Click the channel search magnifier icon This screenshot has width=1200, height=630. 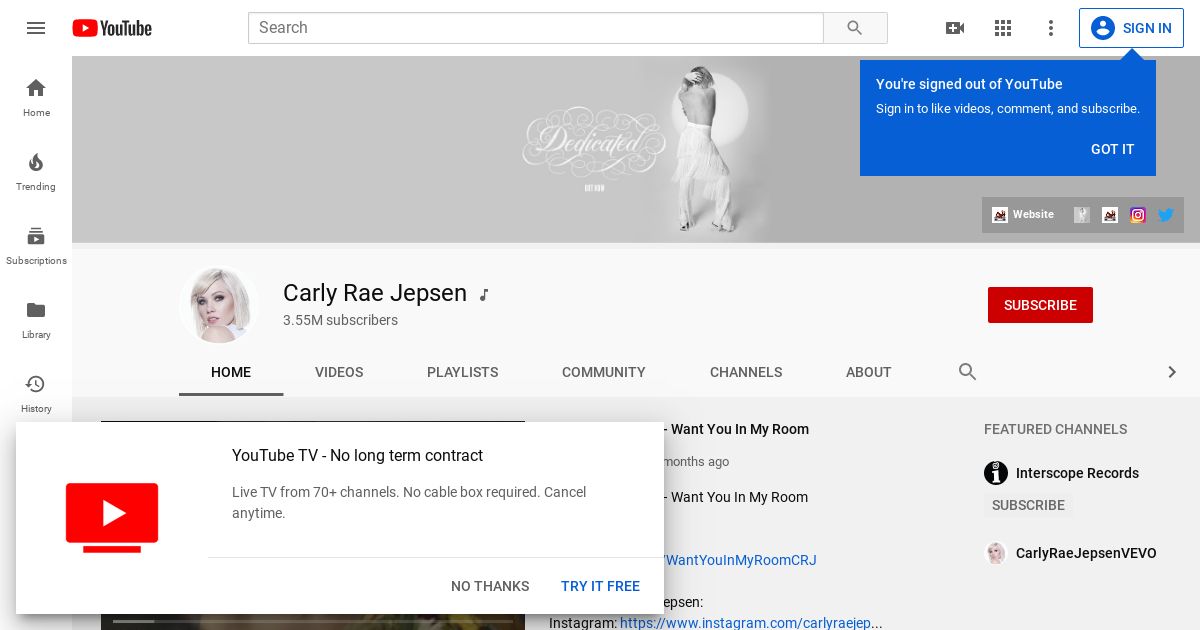tap(967, 372)
